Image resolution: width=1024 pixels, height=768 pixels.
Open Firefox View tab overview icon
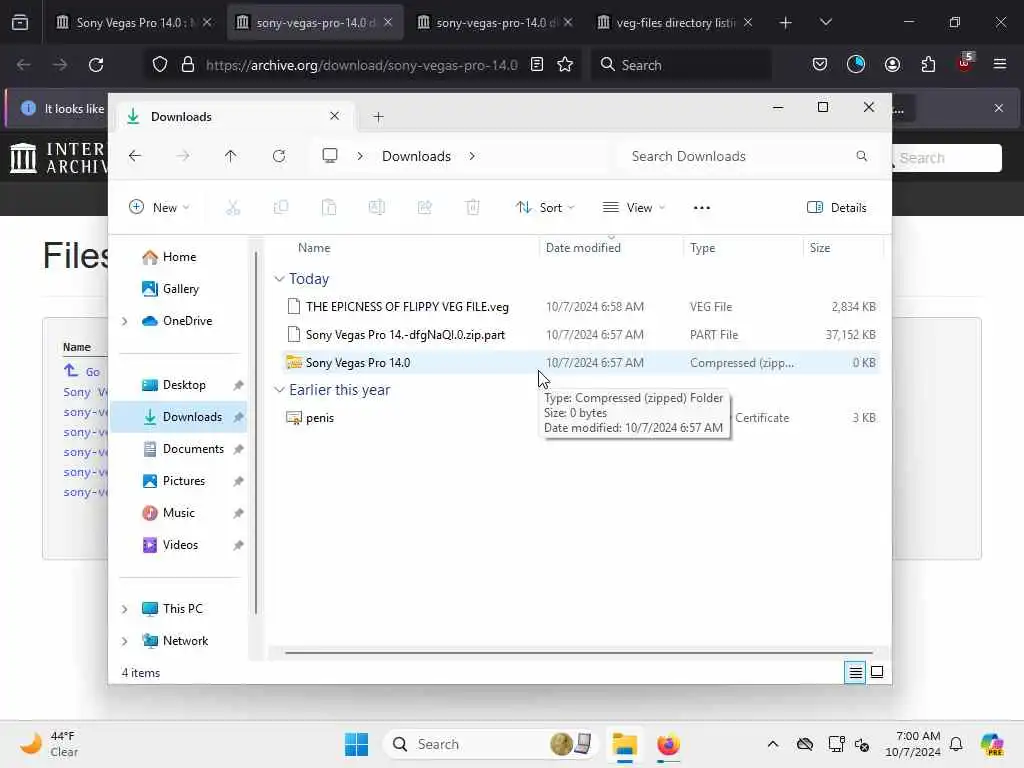tap(20, 23)
